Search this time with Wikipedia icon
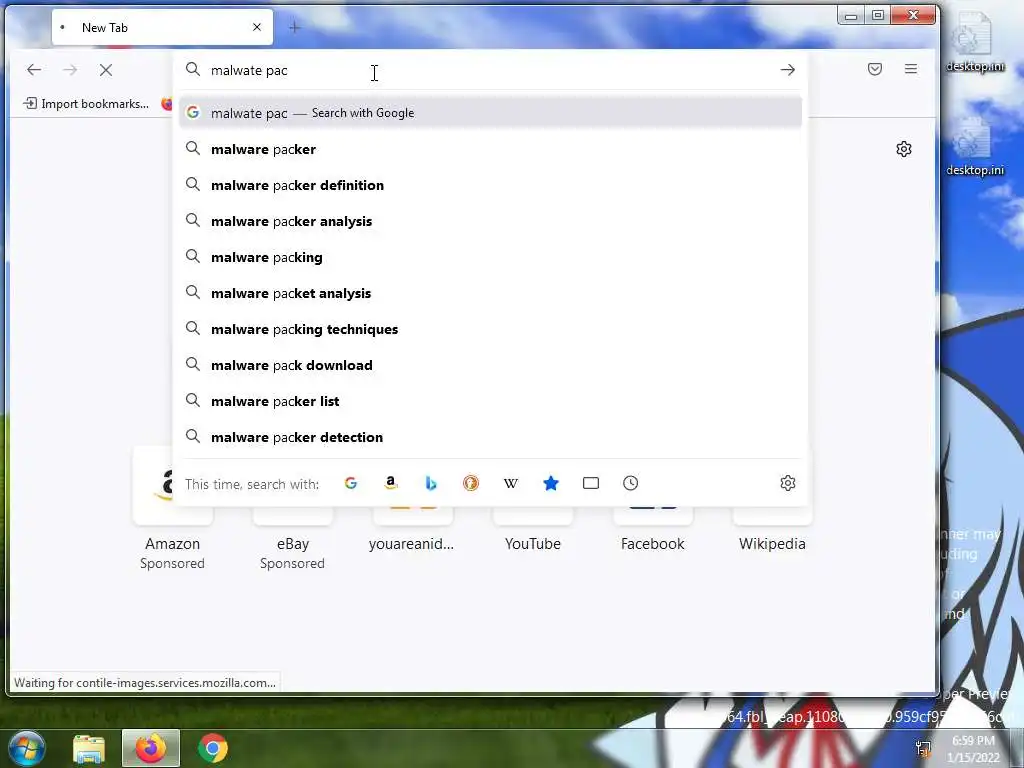1024x768 pixels. coord(511,483)
